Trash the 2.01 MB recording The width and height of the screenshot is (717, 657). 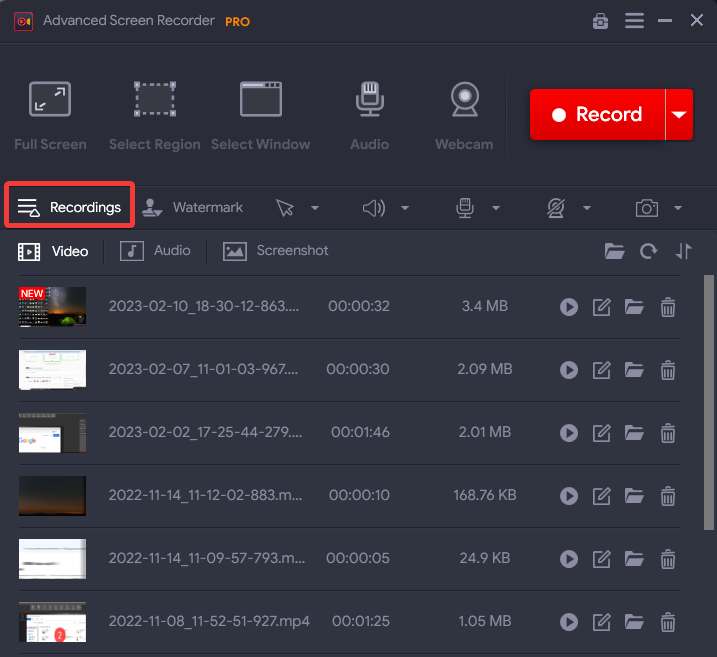point(668,433)
